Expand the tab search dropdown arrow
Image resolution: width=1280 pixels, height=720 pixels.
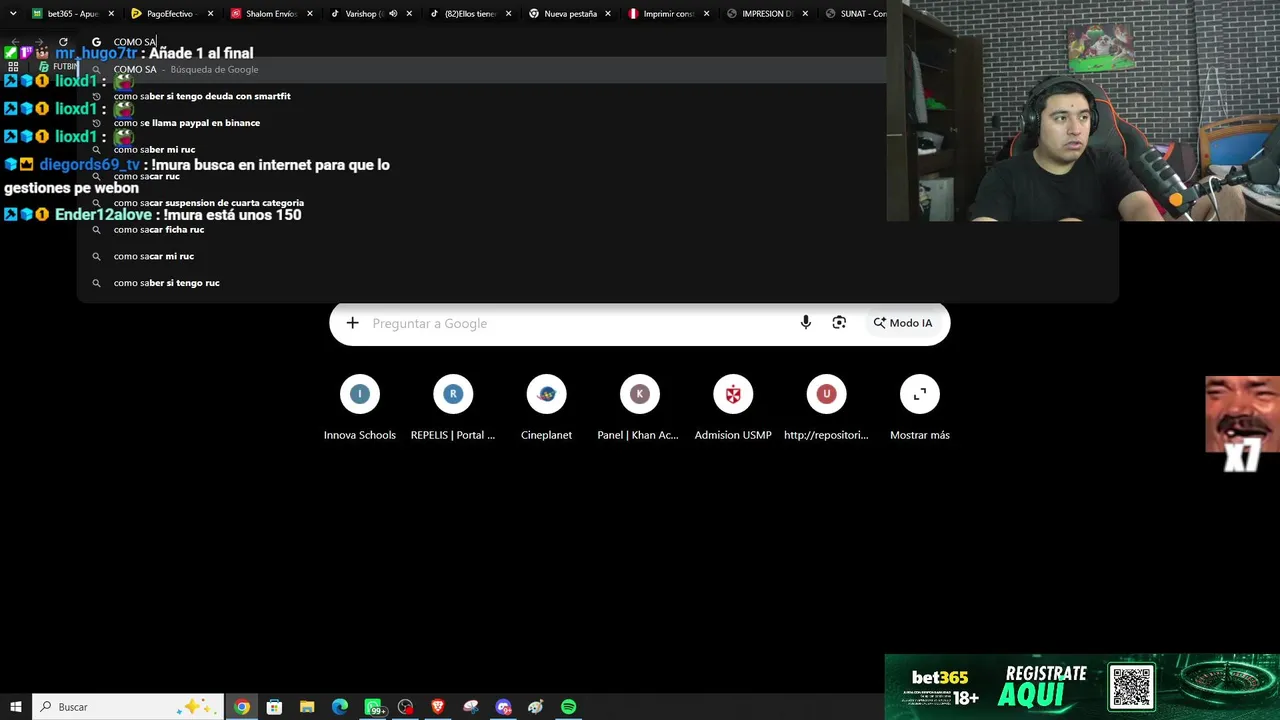(x=13, y=14)
